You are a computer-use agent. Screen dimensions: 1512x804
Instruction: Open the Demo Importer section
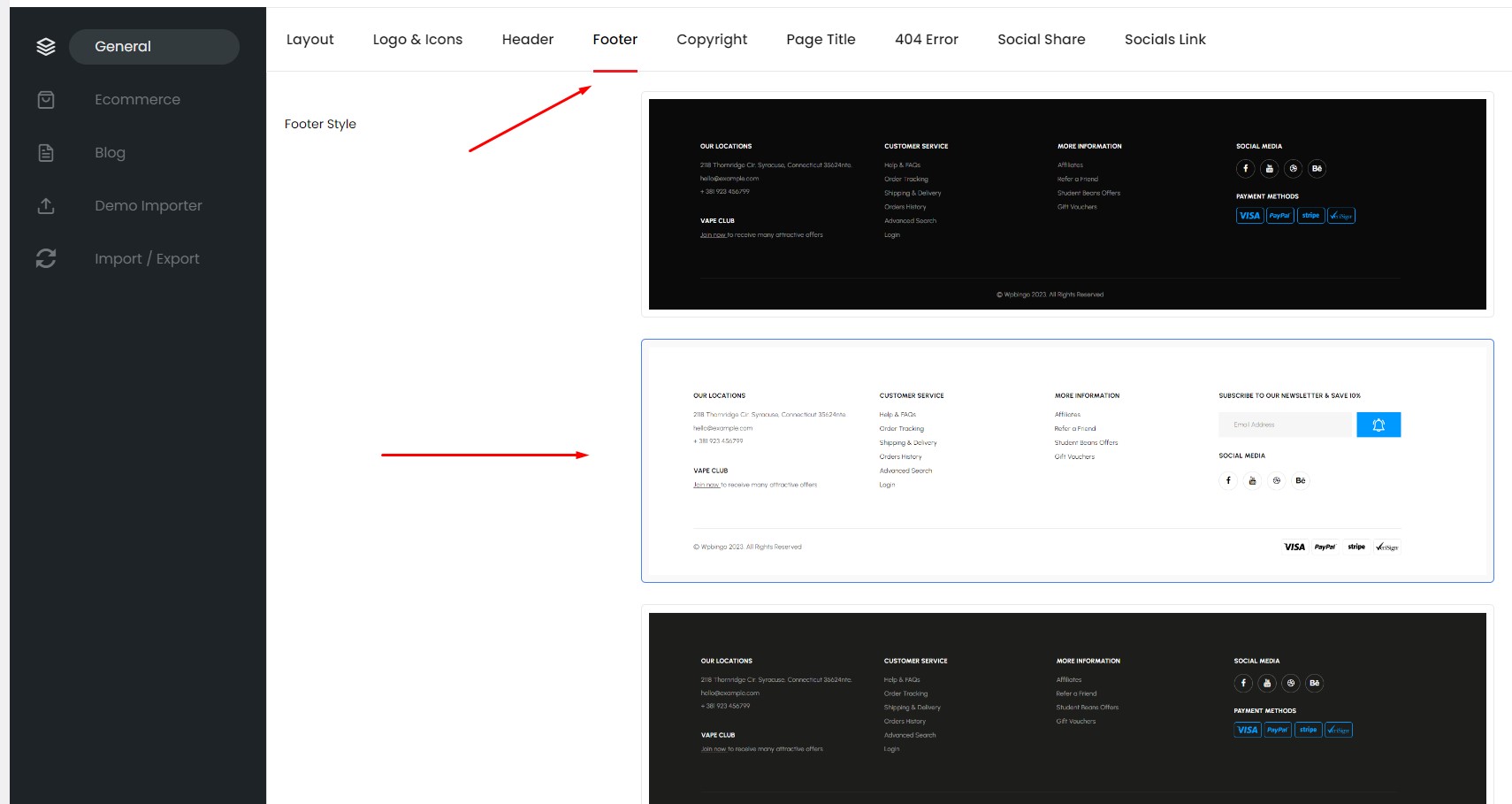click(149, 206)
